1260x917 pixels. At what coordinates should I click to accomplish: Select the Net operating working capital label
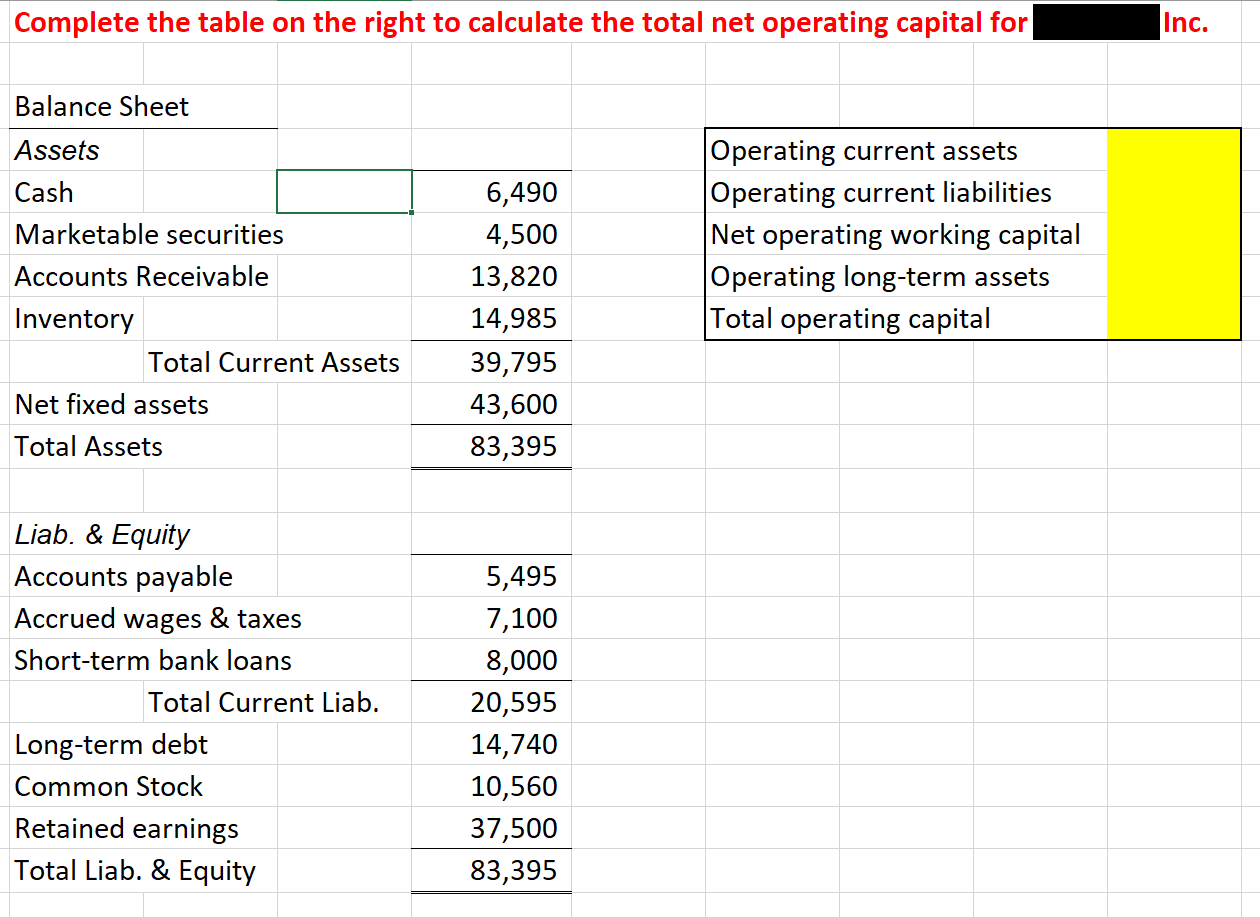point(894,234)
